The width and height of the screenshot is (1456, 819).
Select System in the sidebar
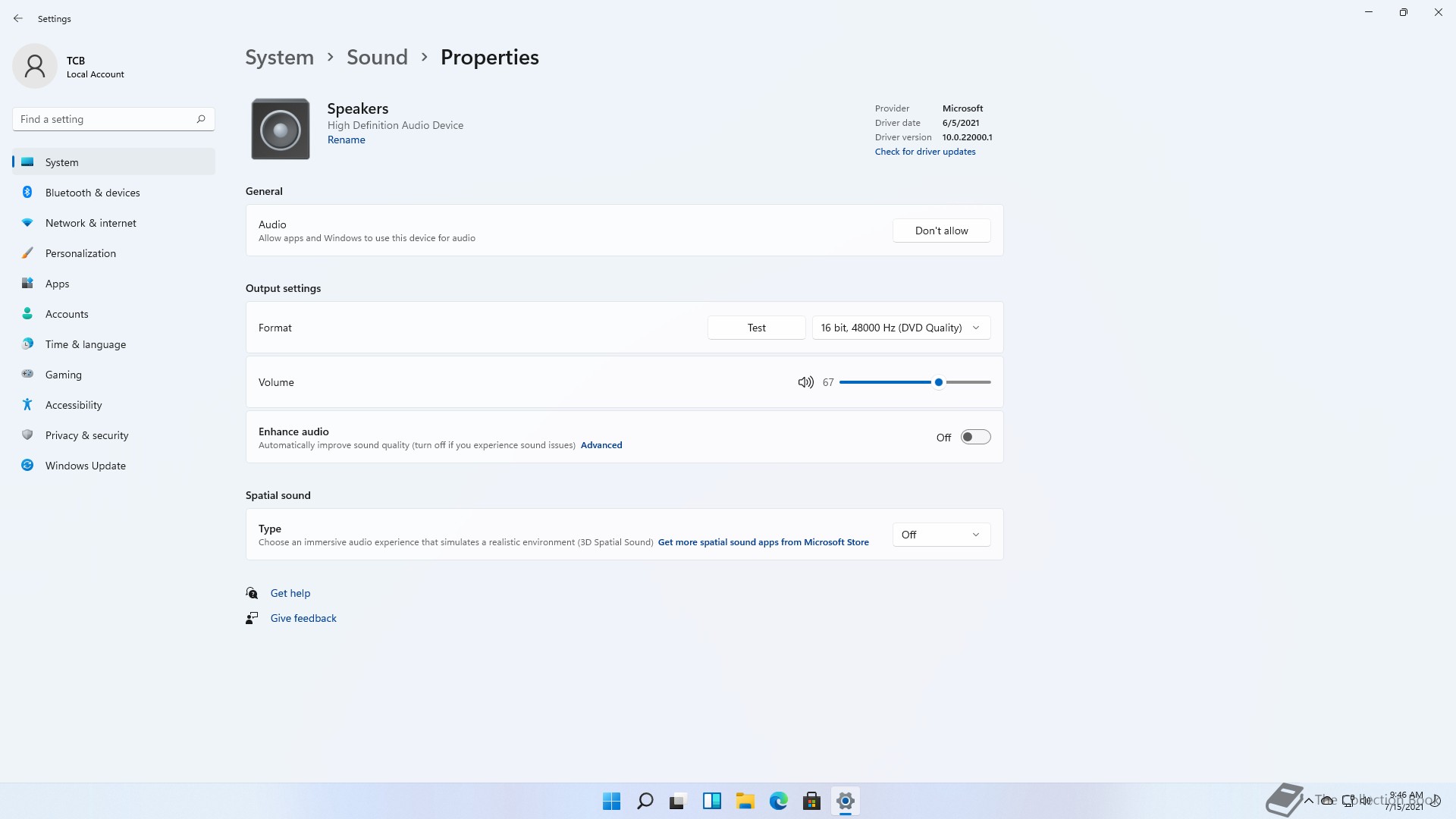[x=114, y=162]
